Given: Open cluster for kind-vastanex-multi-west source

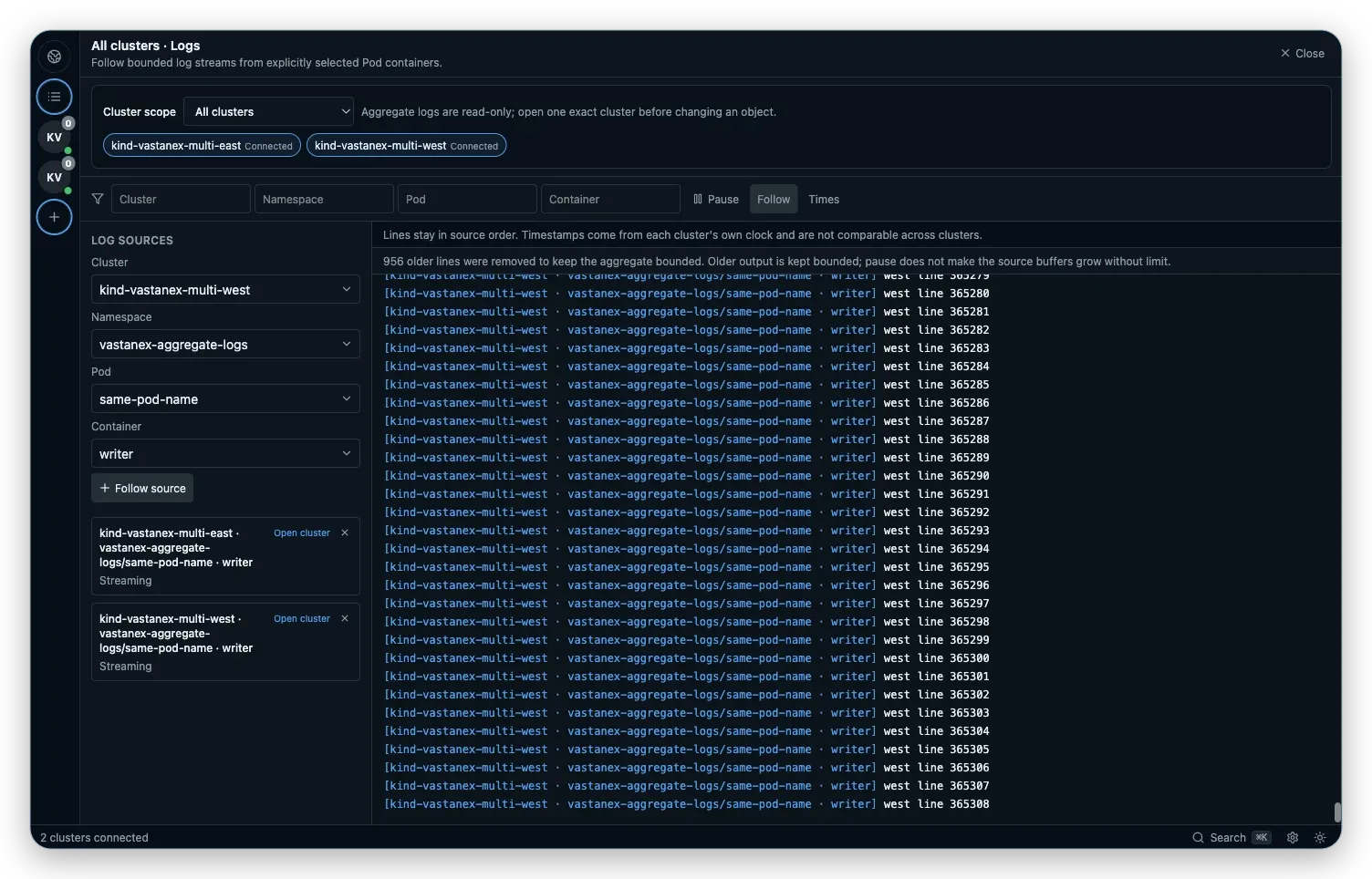Looking at the screenshot, I should 302,618.
